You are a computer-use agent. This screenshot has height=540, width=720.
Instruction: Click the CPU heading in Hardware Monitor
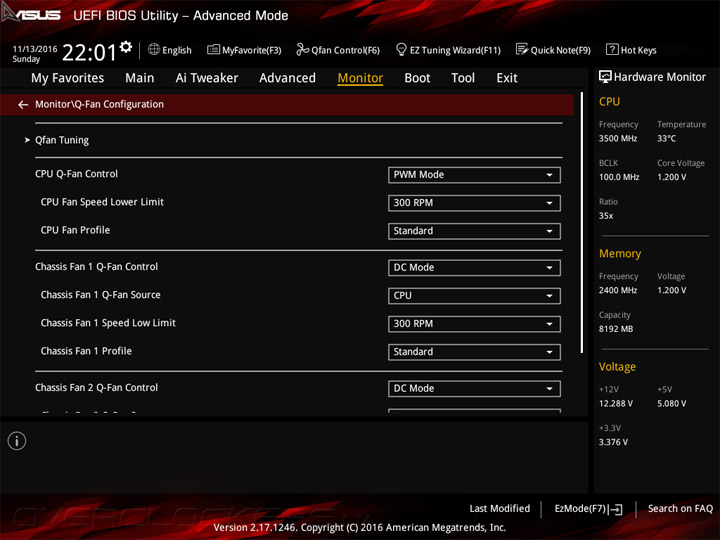click(x=609, y=101)
